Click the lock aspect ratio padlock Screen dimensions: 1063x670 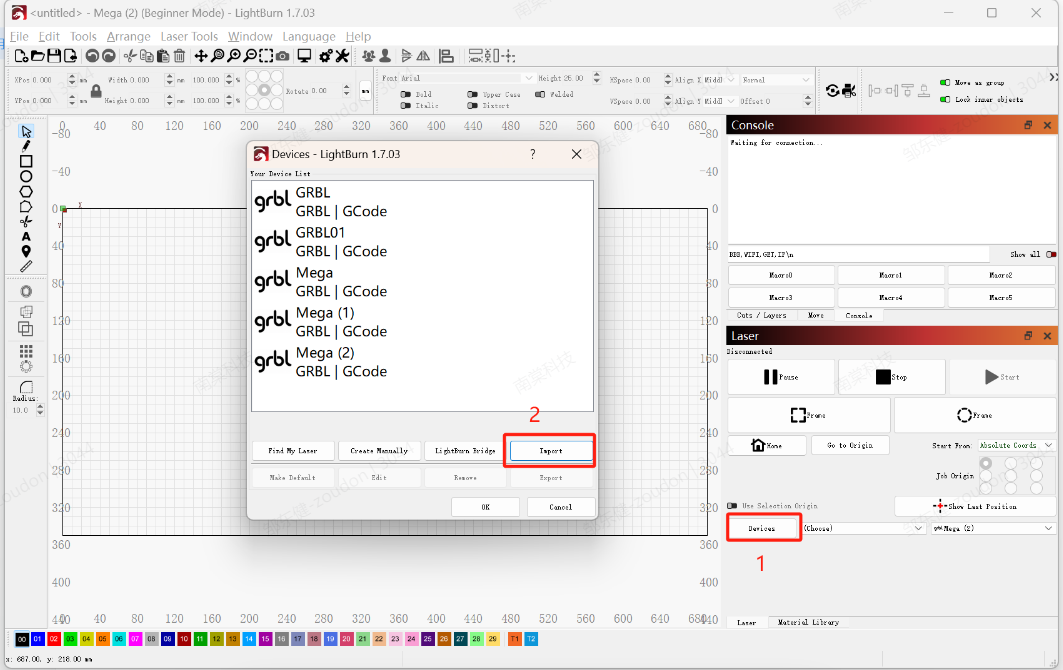(x=96, y=90)
